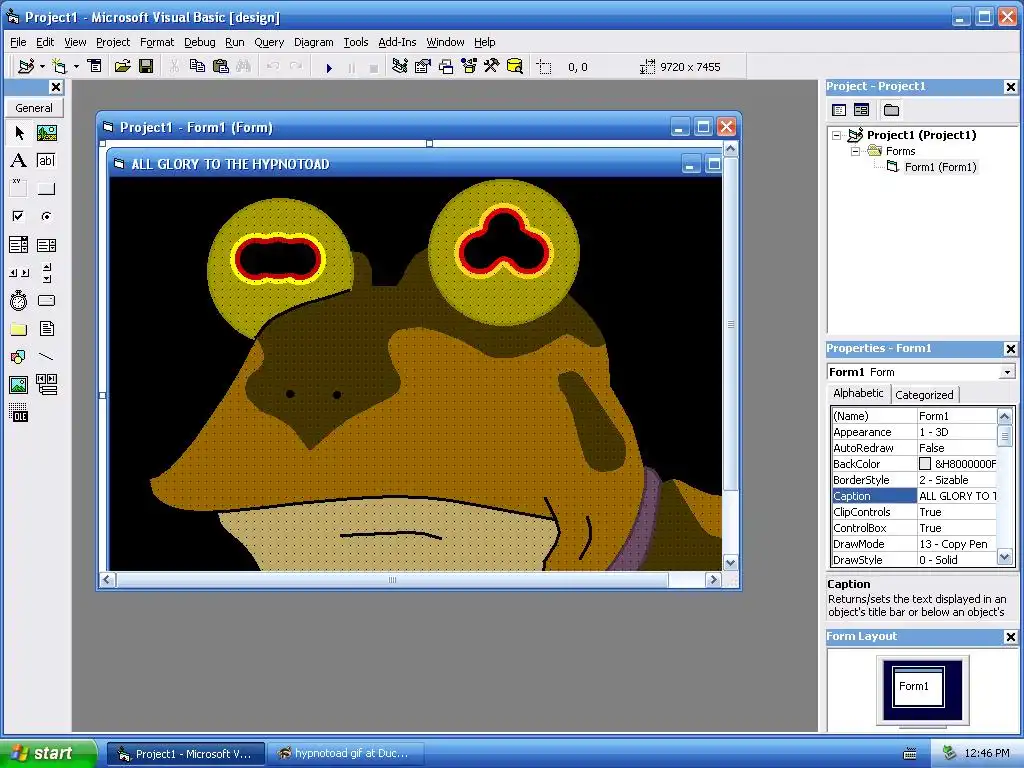Click the Windows start button

[x=47, y=753]
